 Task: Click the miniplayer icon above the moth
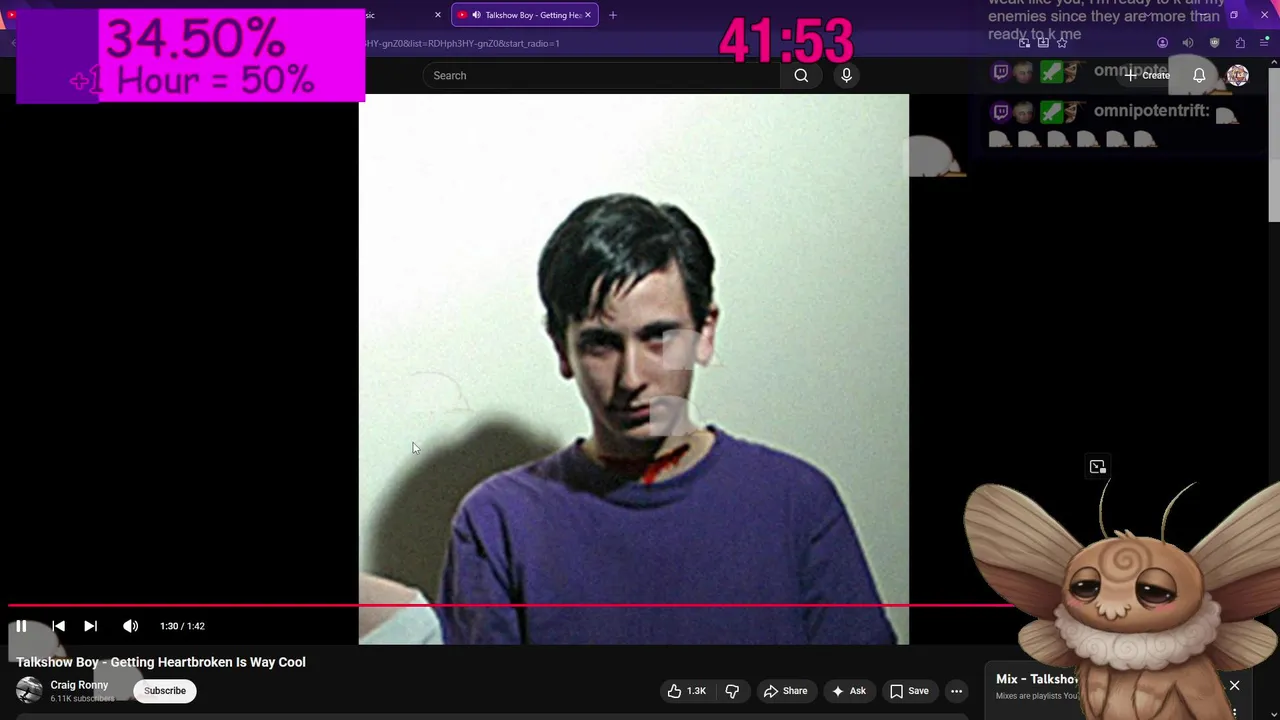click(1097, 467)
